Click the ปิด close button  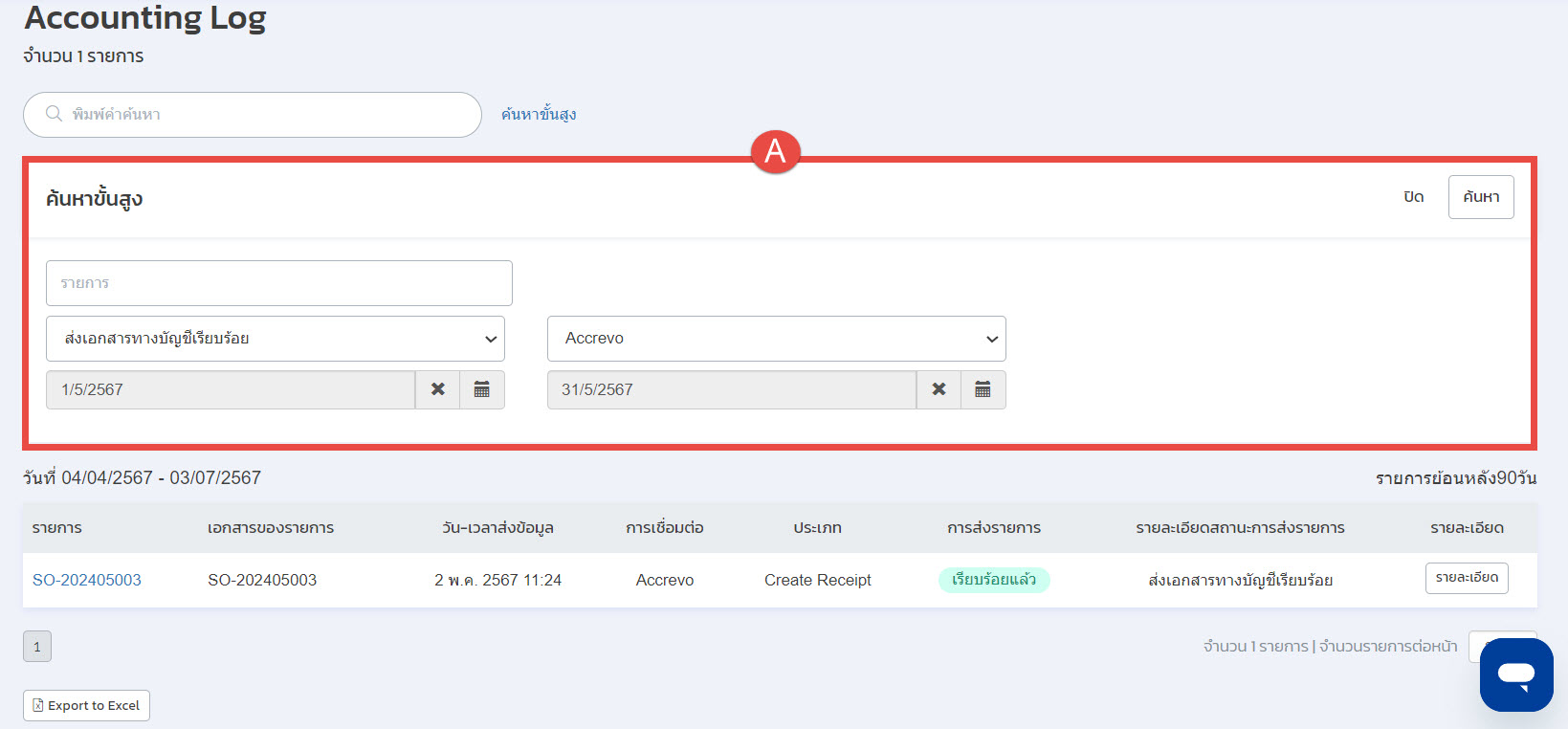(1414, 197)
